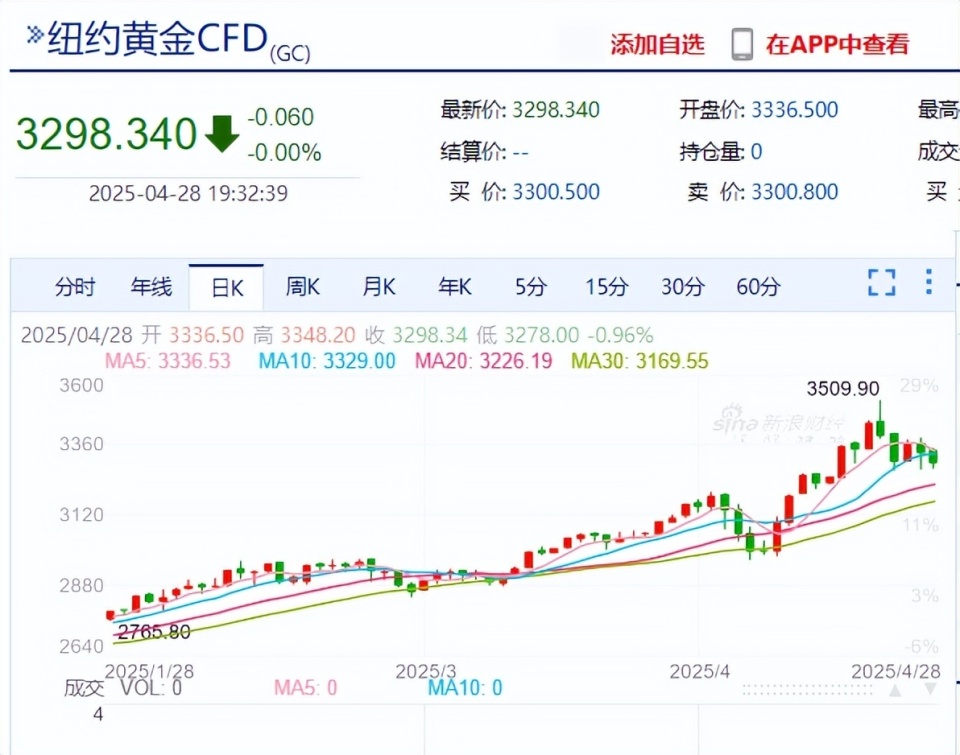Open the three-dot chart options menu
The image size is (960, 755).
929,282
